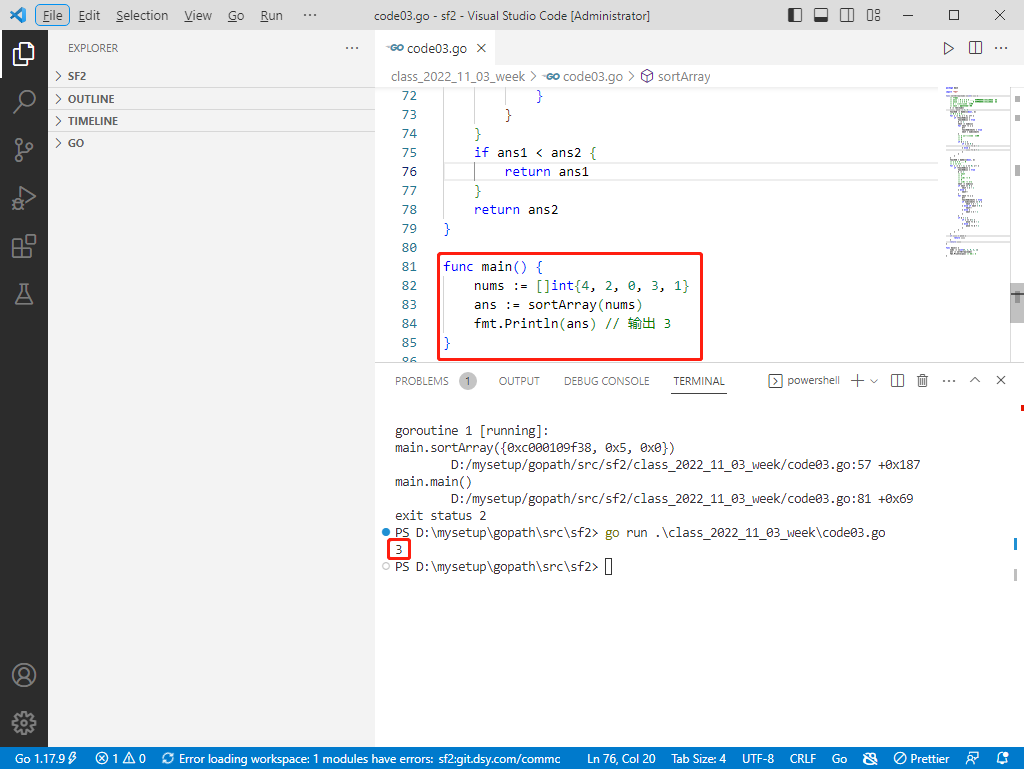Toggle the secondary side bar layout
Image resolution: width=1024 pixels, height=769 pixels.
pyautogui.click(x=847, y=15)
